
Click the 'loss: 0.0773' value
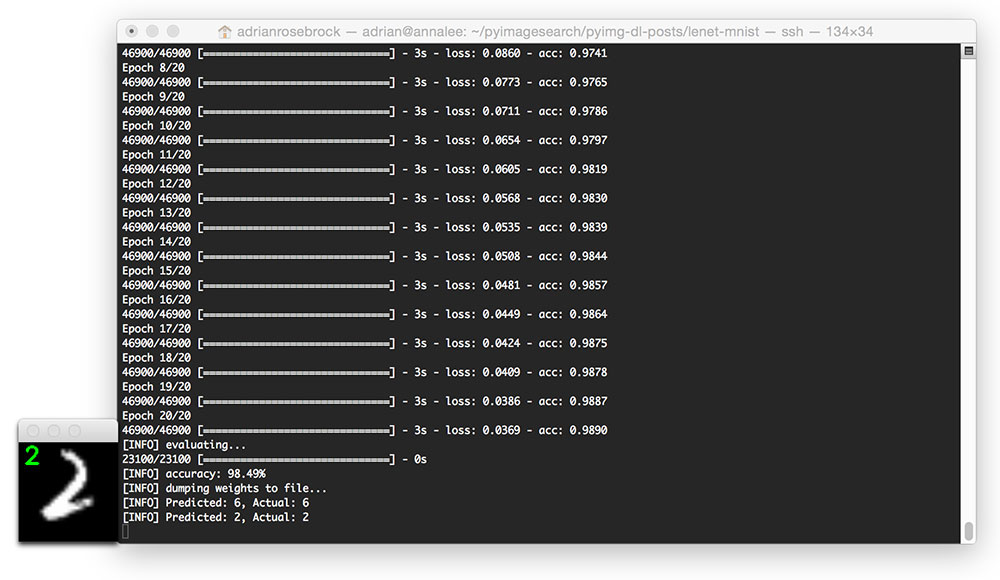(x=483, y=82)
